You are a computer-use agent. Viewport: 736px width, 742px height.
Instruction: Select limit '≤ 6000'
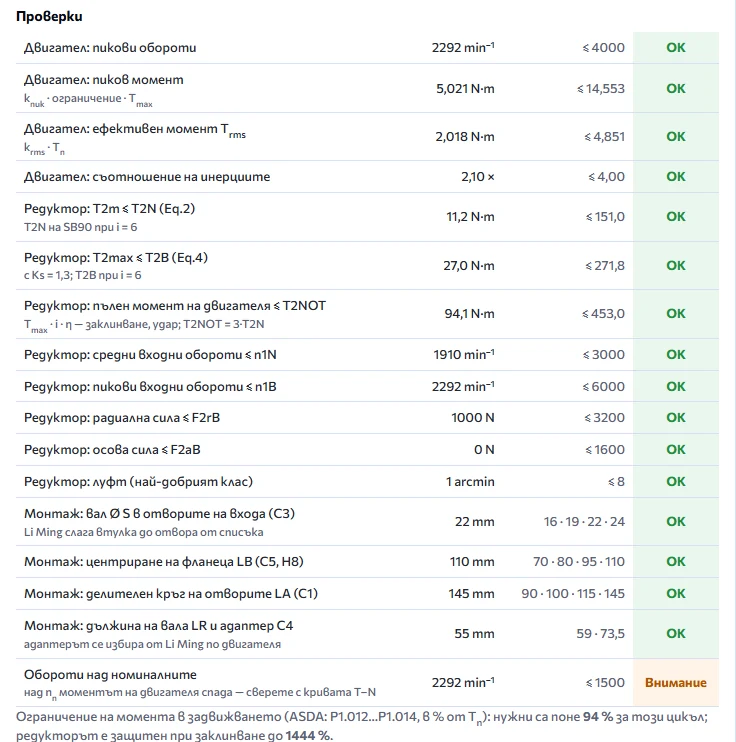[604, 387]
